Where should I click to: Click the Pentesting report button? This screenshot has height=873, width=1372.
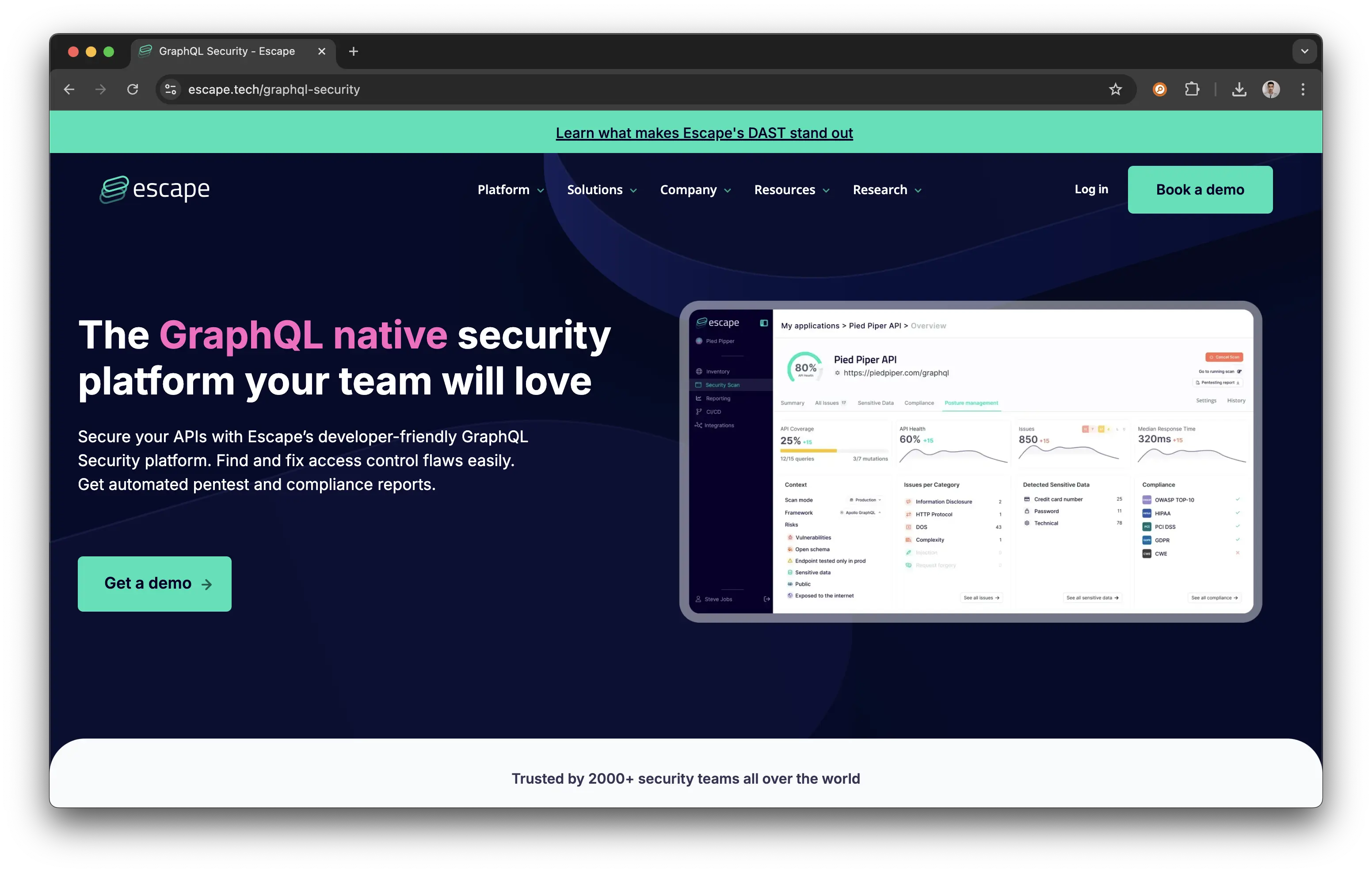pos(1218,383)
